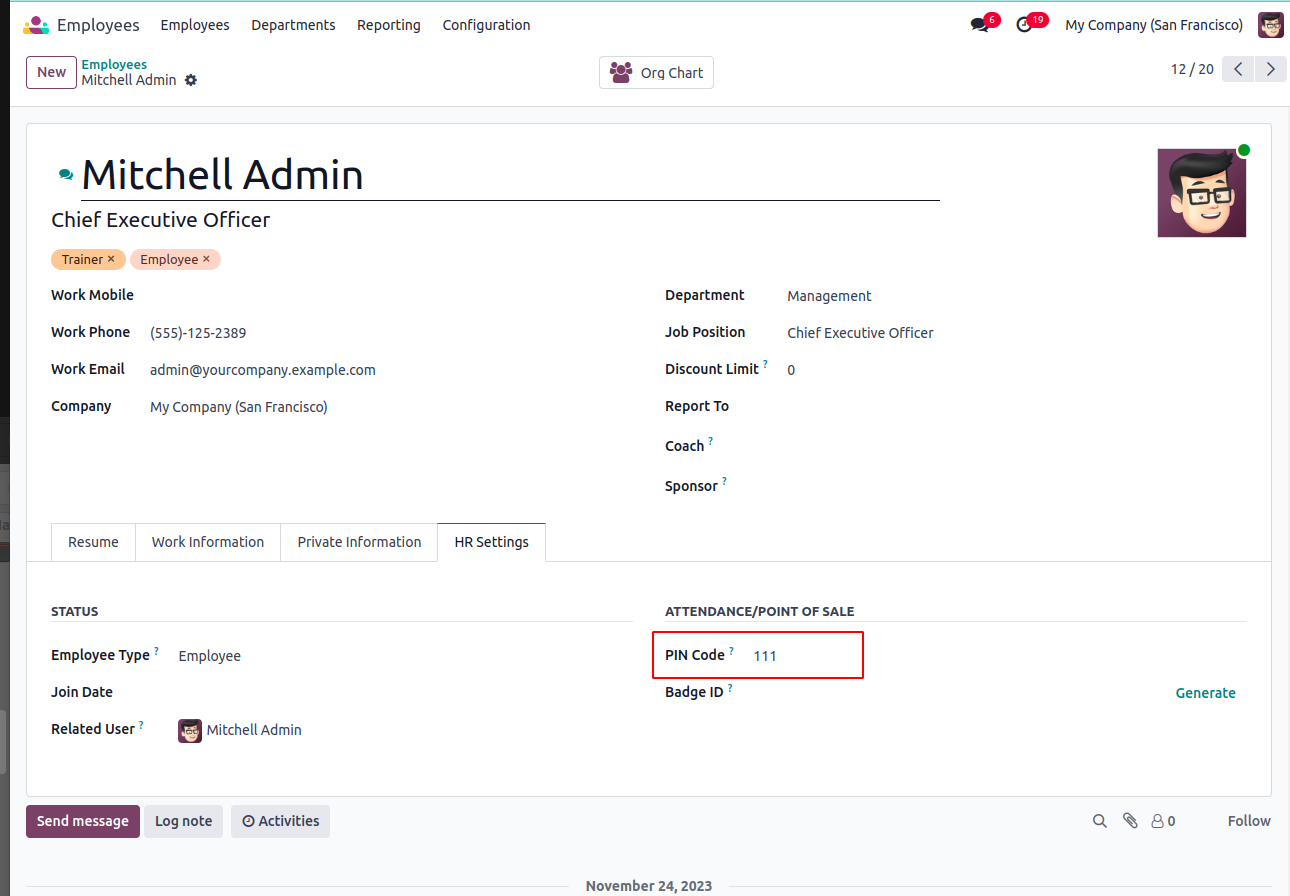Click the PIN Code input field
This screenshot has height=896, width=1290.
point(800,656)
